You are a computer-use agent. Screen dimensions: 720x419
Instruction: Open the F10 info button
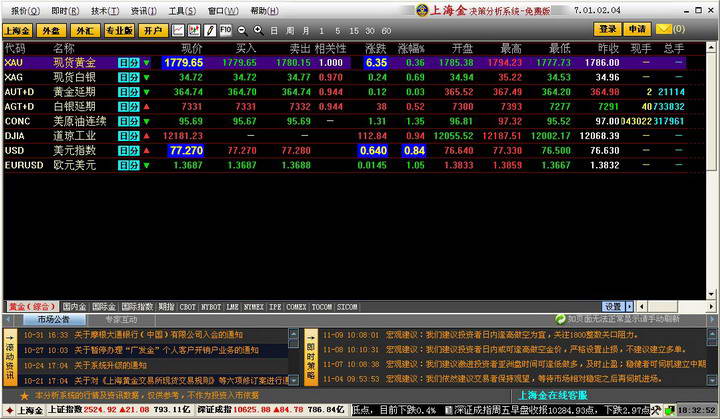pos(225,30)
